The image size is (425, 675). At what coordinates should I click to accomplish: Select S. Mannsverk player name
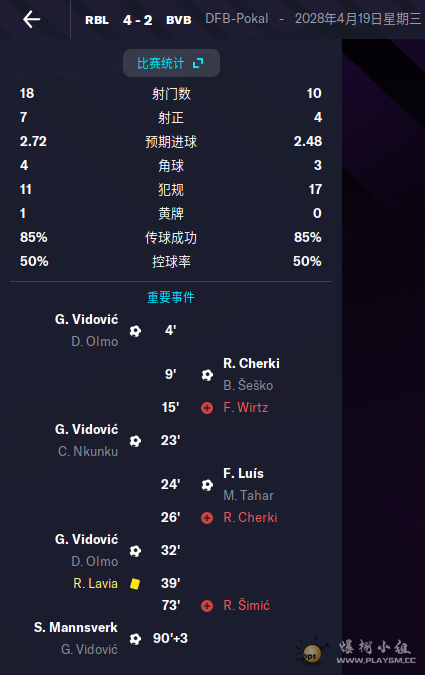[x=76, y=628]
